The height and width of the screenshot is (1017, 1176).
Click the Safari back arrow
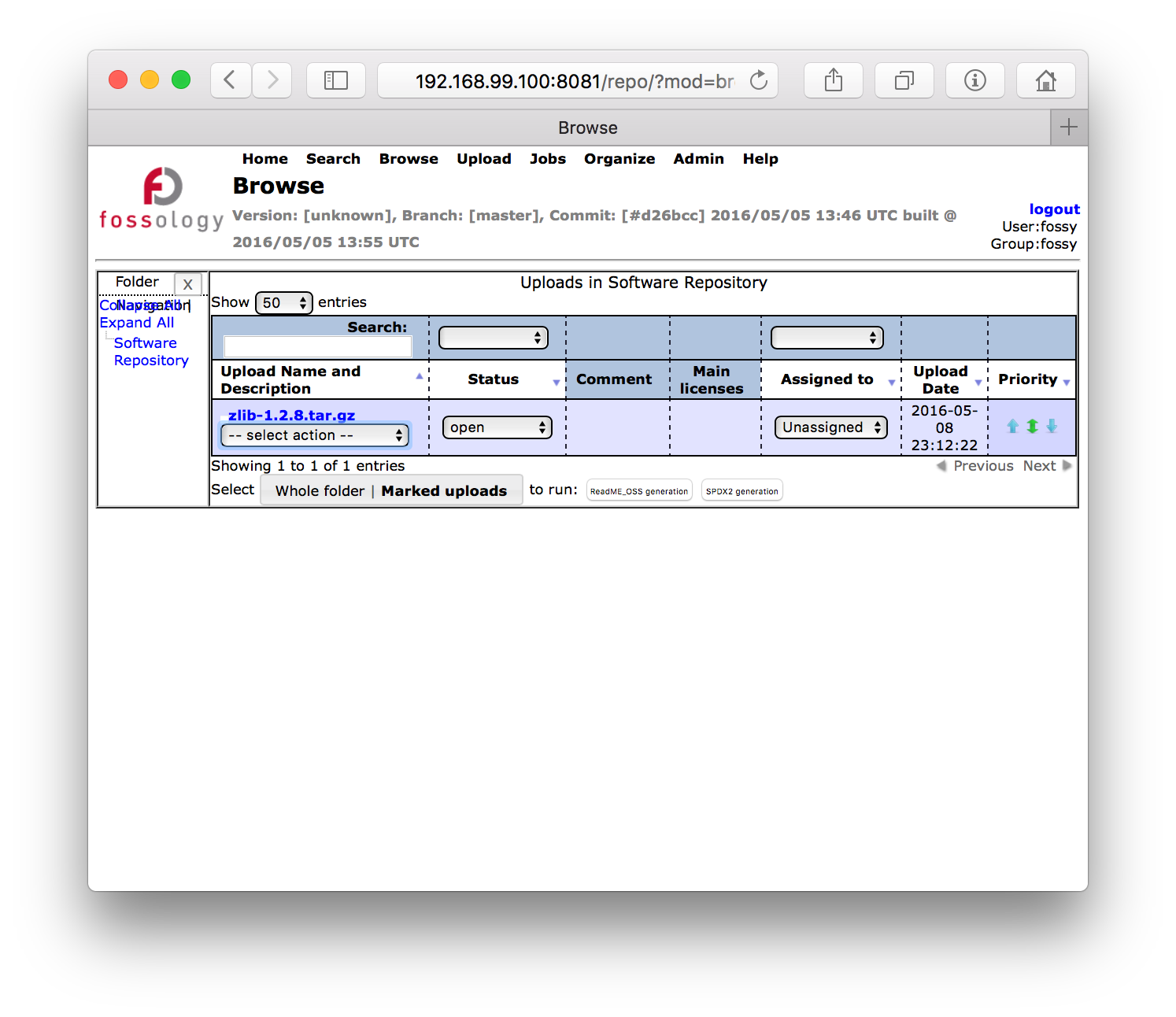tap(231, 80)
